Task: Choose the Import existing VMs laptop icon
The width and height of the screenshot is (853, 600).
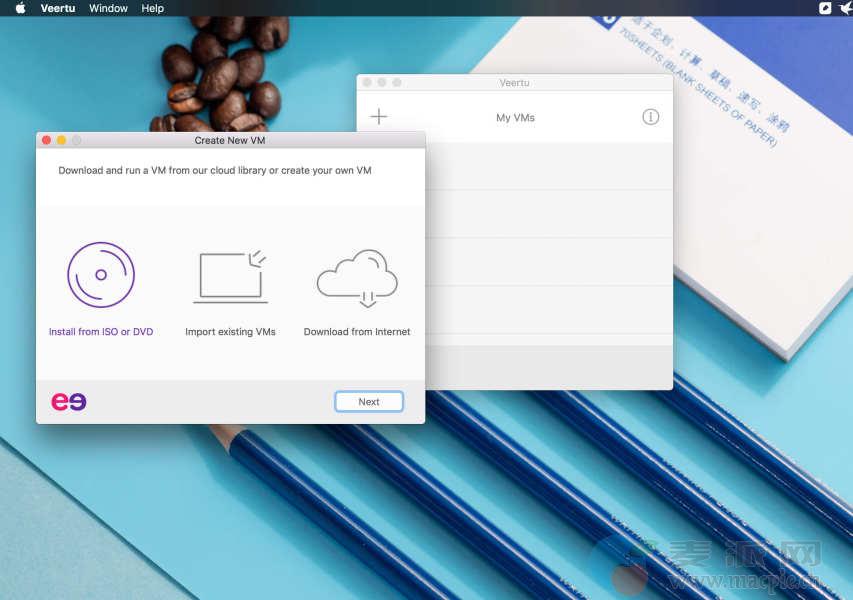Action: click(230, 276)
